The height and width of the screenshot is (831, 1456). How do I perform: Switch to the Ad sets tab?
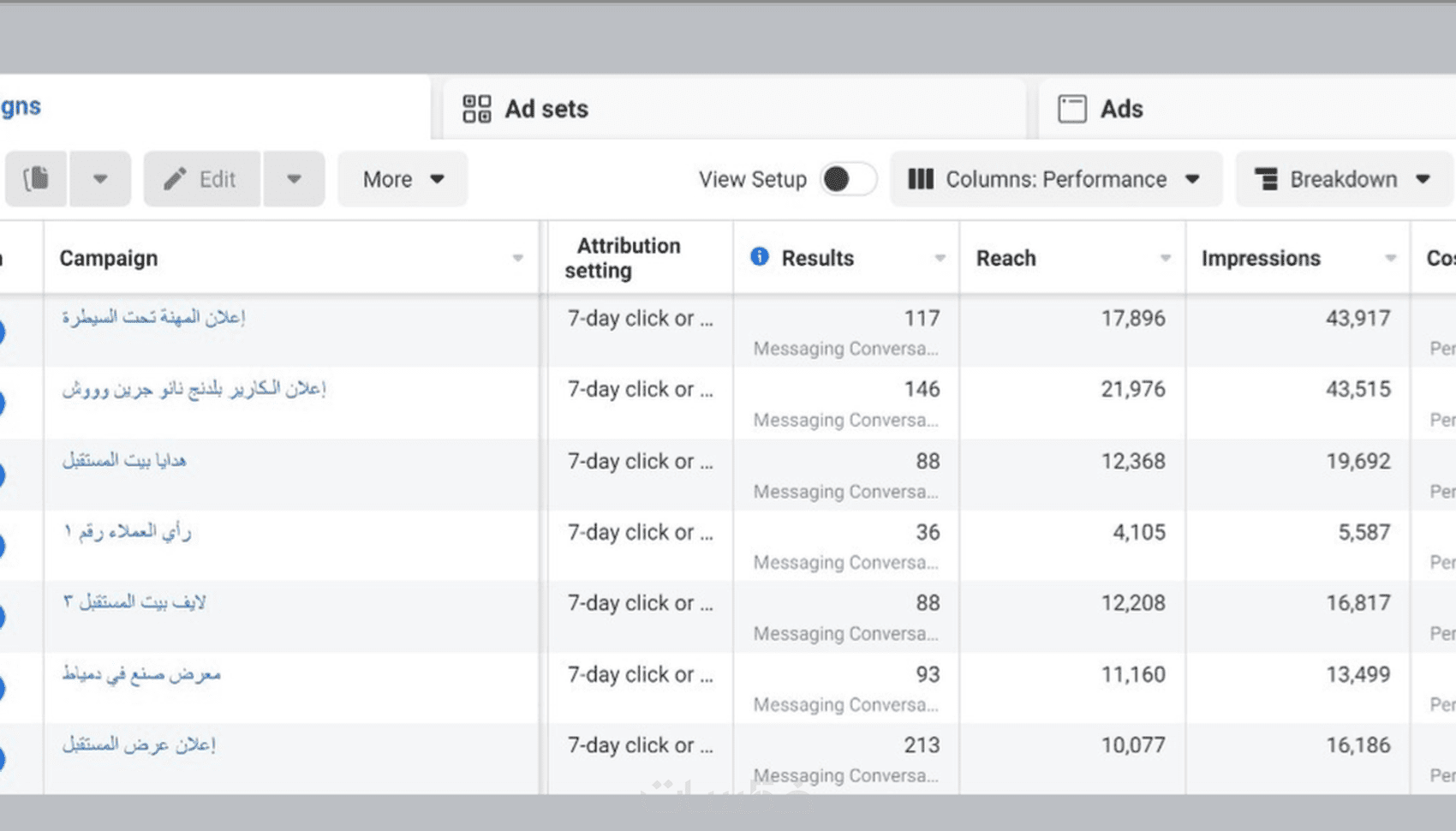546,109
